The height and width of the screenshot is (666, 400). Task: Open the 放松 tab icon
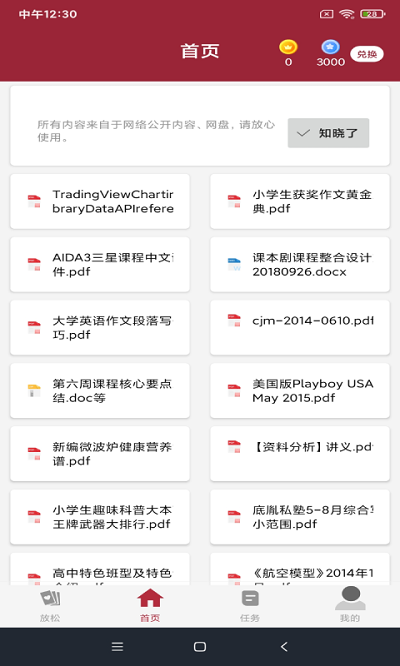tap(50, 598)
